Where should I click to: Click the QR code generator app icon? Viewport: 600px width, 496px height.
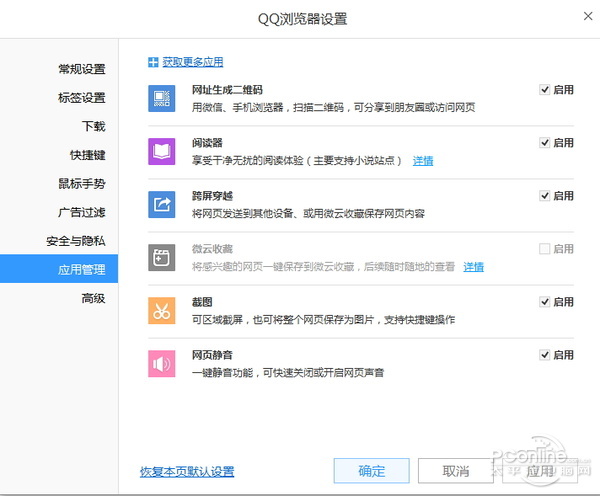click(x=161, y=98)
